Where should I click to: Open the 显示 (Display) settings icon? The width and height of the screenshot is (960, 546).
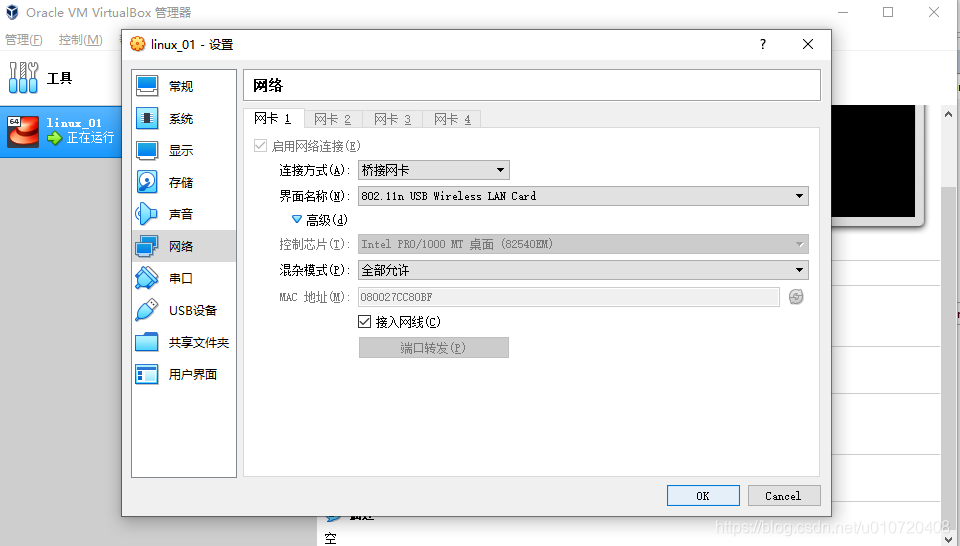click(147, 150)
